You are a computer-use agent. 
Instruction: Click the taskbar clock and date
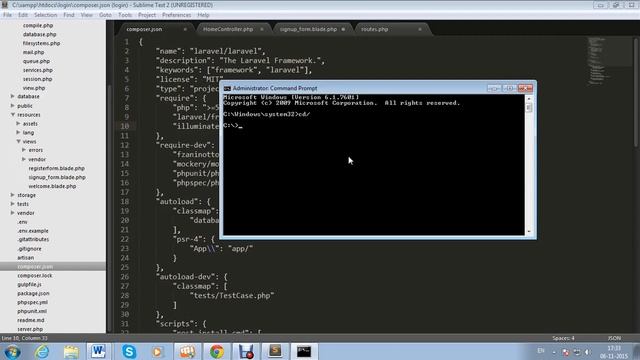pyautogui.click(x=614, y=352)
